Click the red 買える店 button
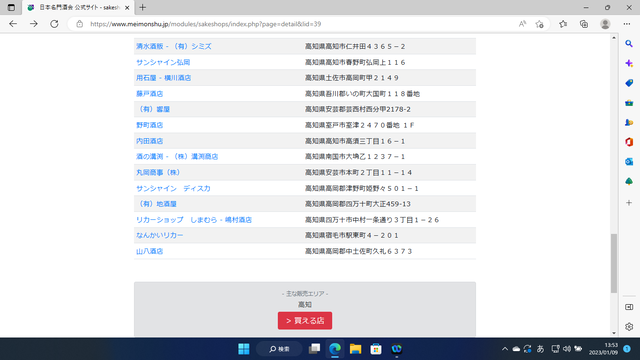The width and height of the screenshot is (640, 360). coord(305,321)
